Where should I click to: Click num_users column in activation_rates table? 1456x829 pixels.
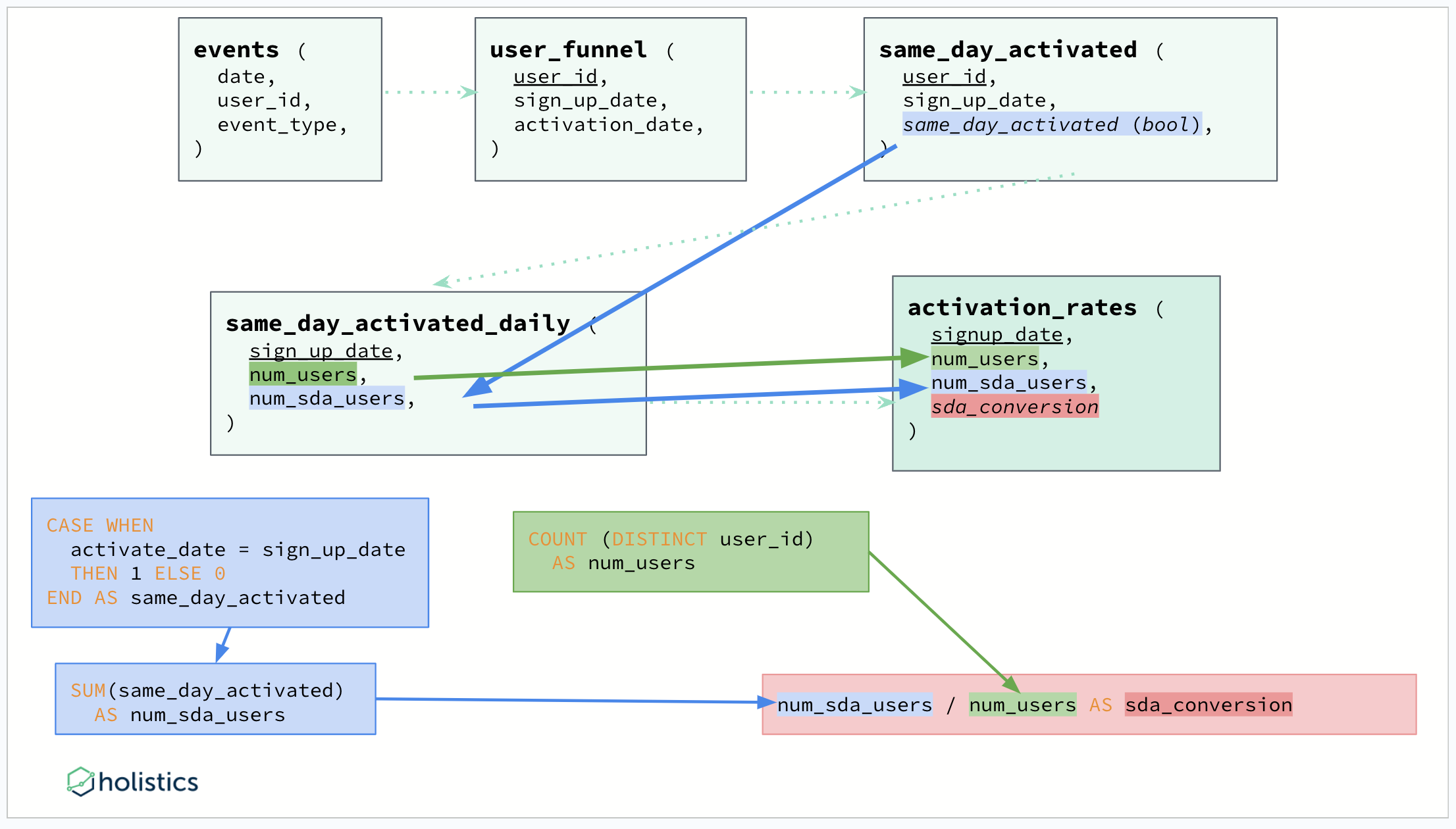pos(984,359)
